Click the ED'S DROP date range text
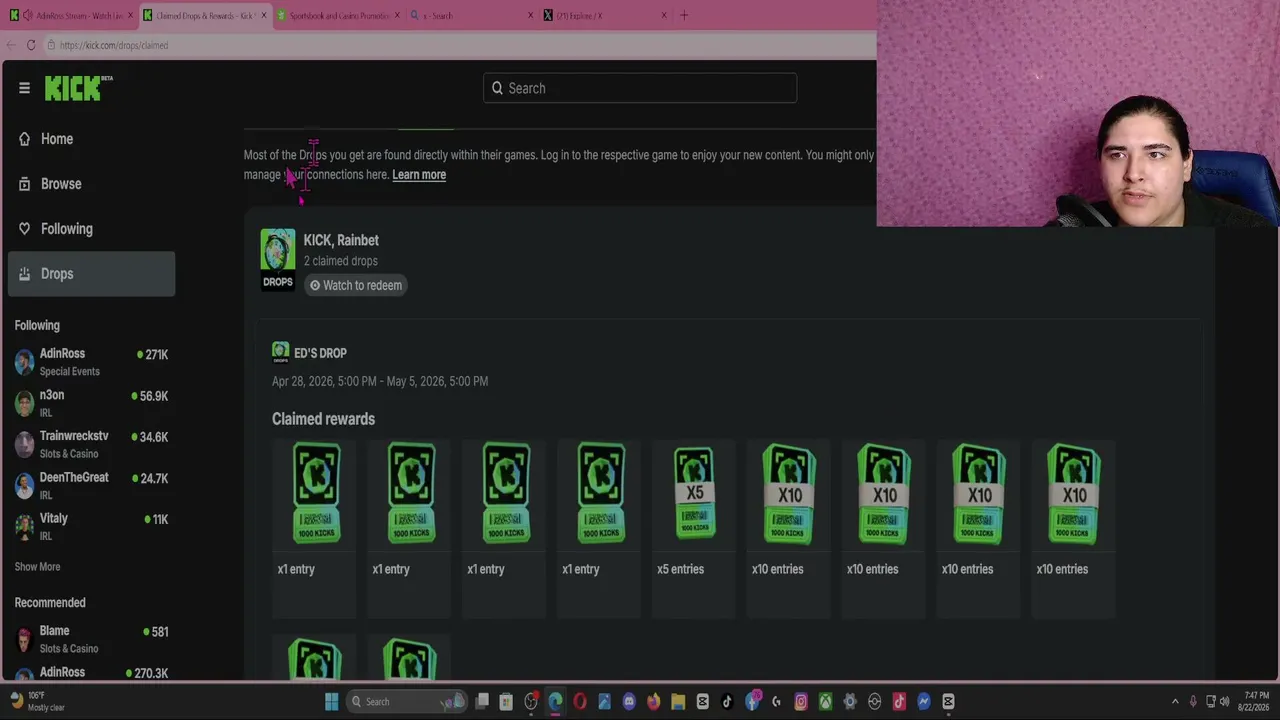Screen dimensions: 1280x720 point(380,381)
